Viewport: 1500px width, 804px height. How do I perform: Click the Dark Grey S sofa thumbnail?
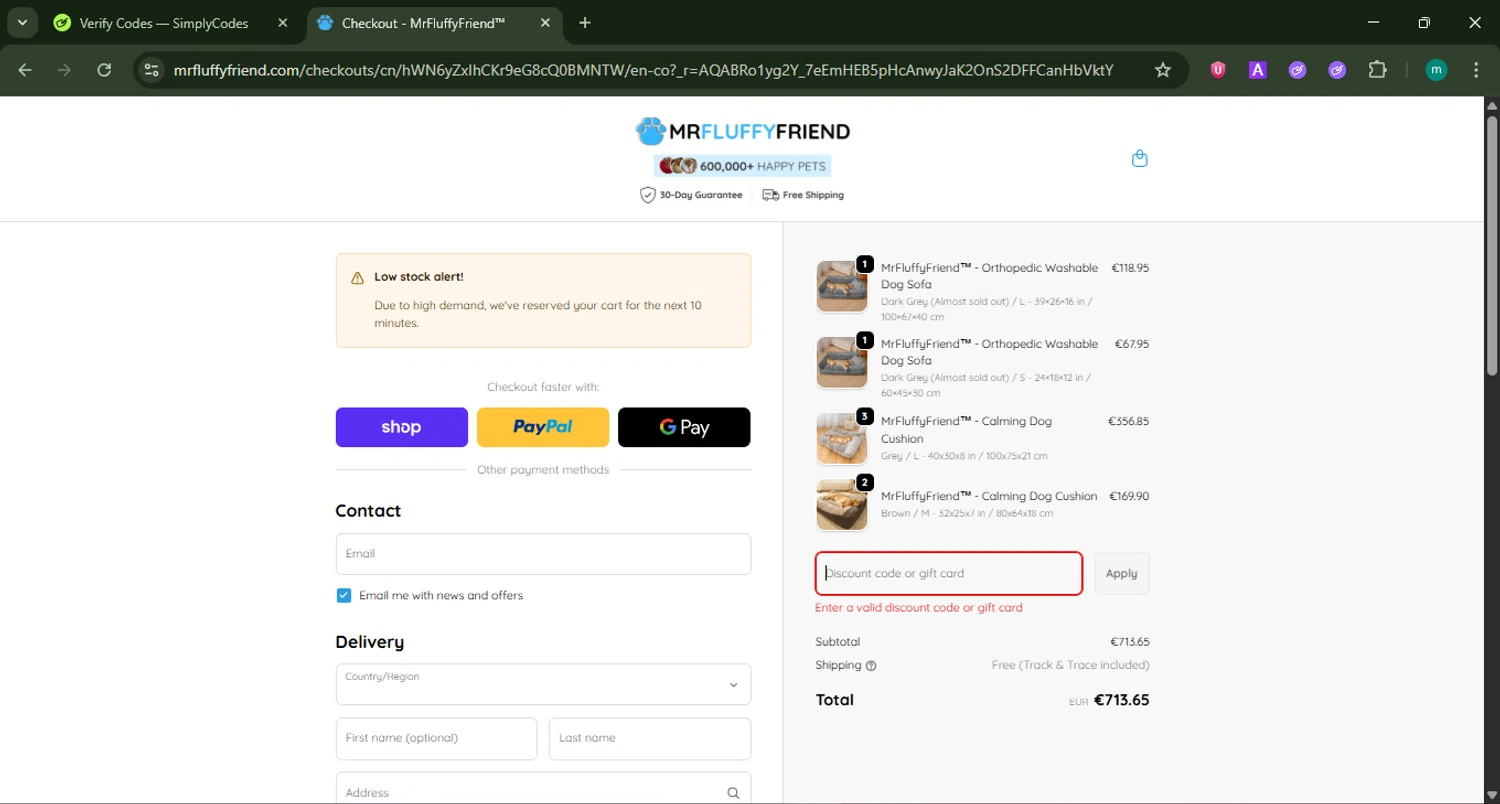(842, 362)
